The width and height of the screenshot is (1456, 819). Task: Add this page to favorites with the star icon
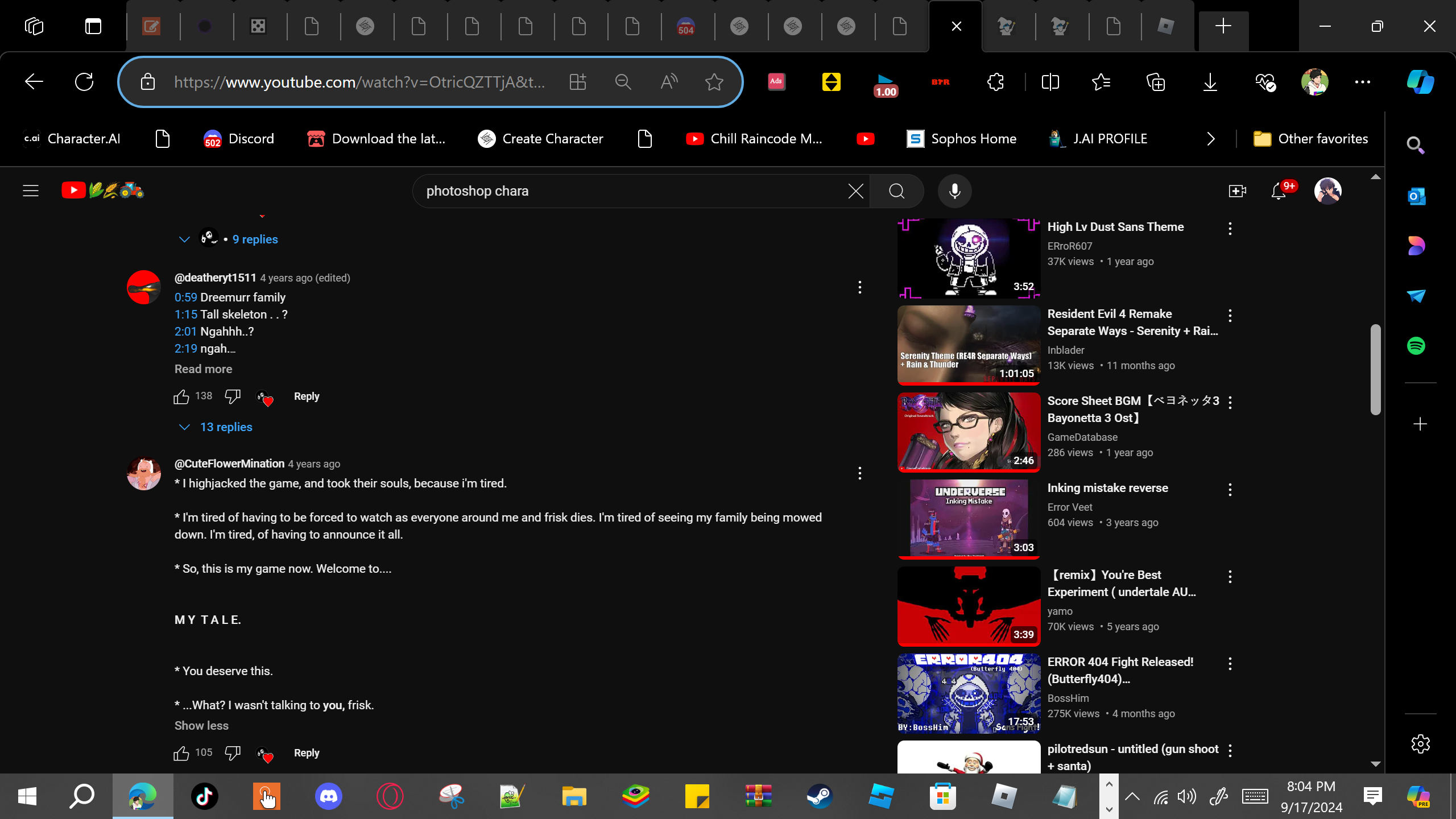point(714,82)
